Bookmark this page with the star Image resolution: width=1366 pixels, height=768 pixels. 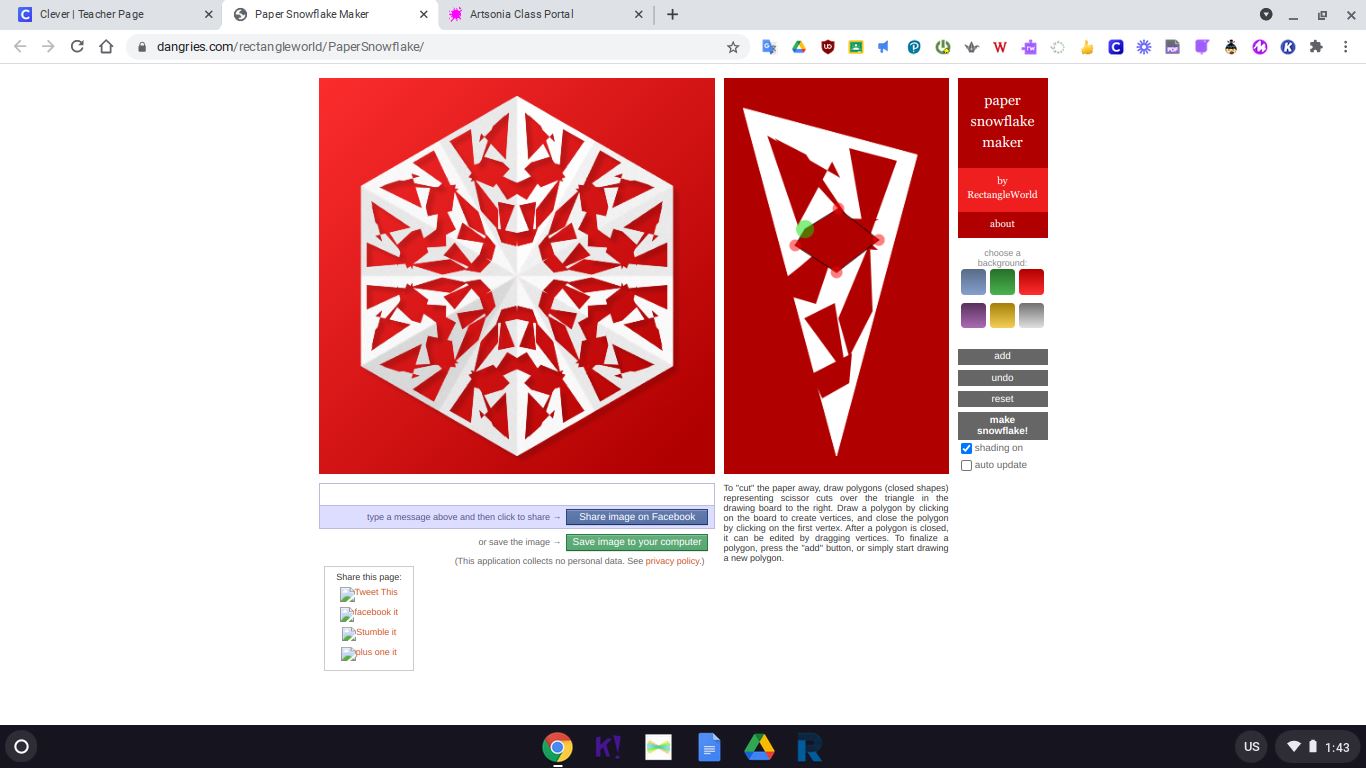(x=733, y=47)
